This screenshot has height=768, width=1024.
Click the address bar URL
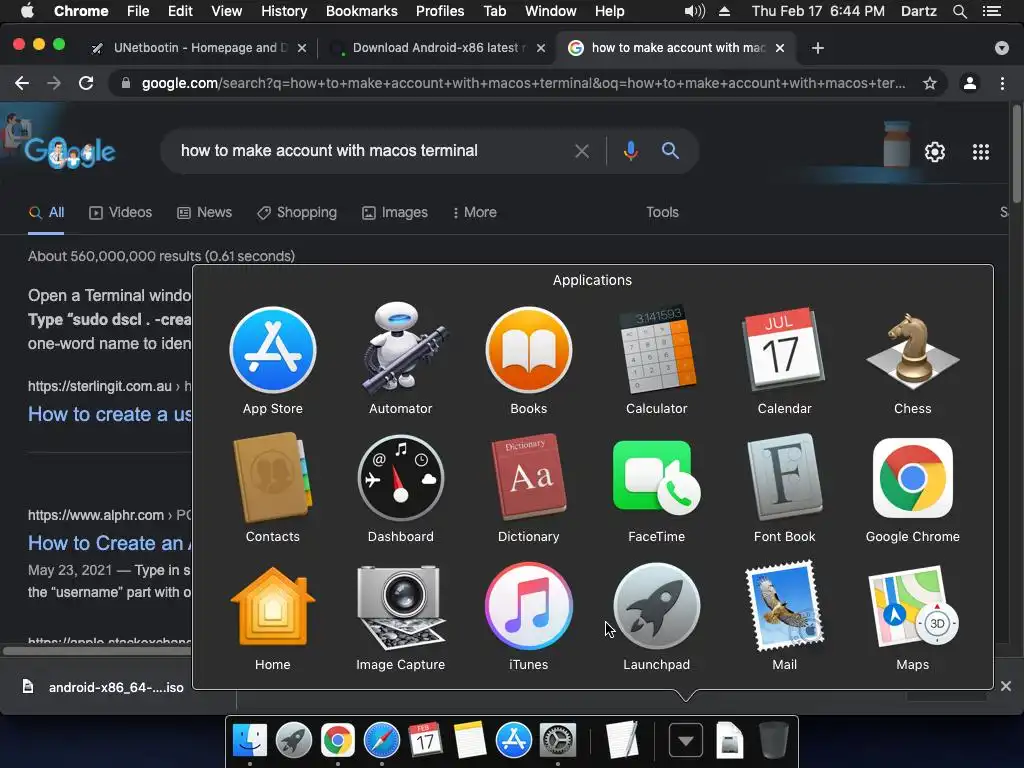click(523, 83)
